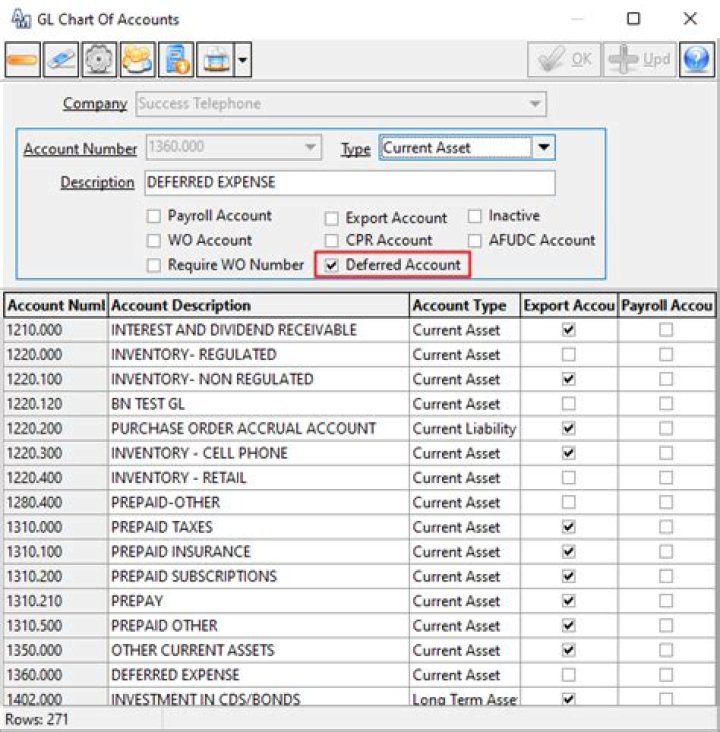Open the printer dropdown arrow
720x732 pixels.
pos(242,60)
